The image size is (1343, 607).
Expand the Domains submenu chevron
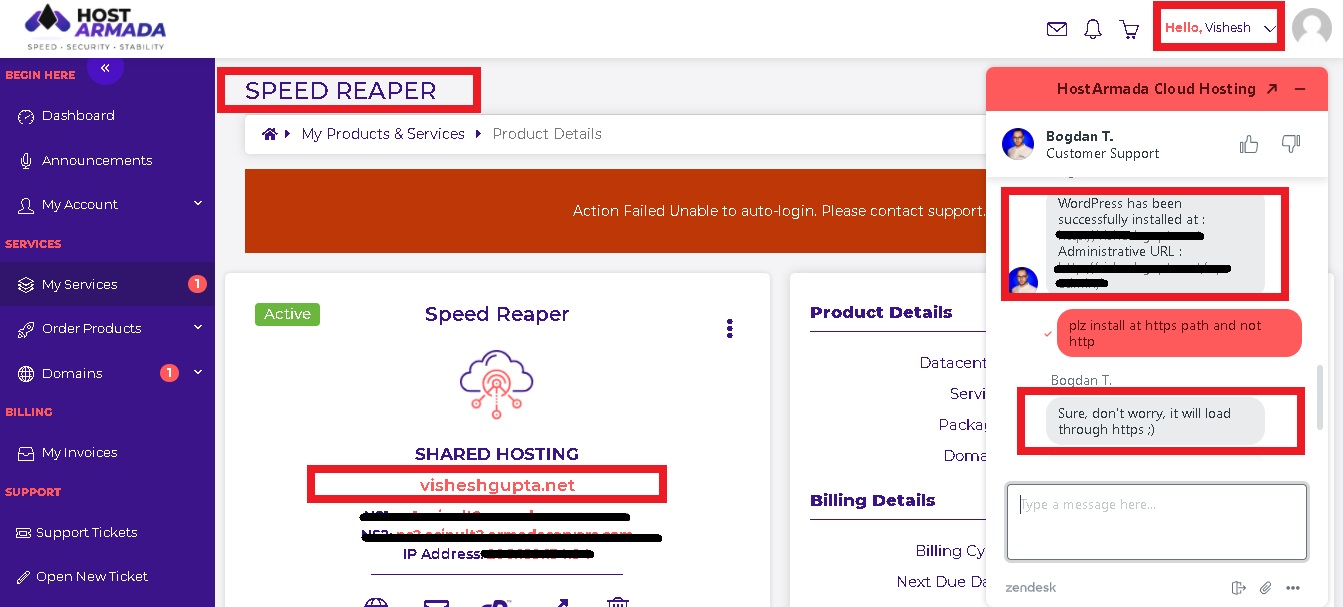coord(198,372)
